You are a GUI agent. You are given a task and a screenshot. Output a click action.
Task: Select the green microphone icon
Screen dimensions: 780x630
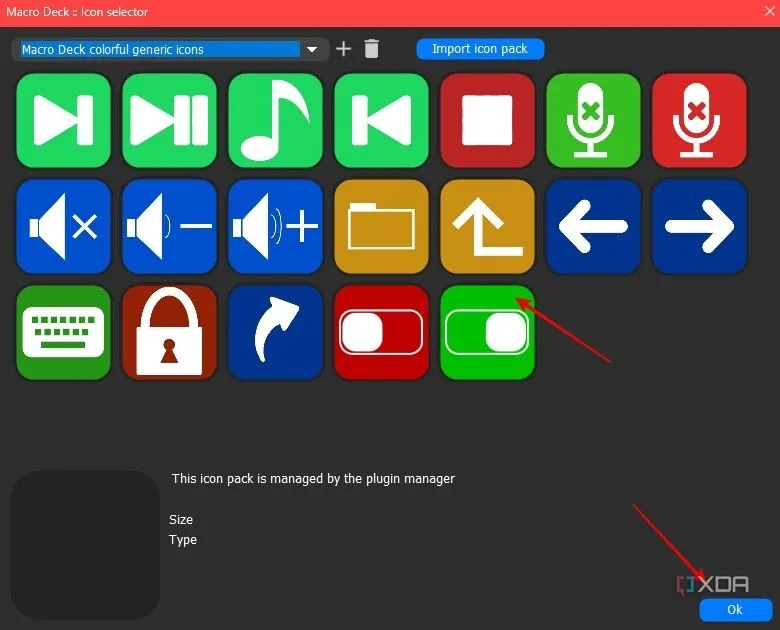click(x=593, y=120)
